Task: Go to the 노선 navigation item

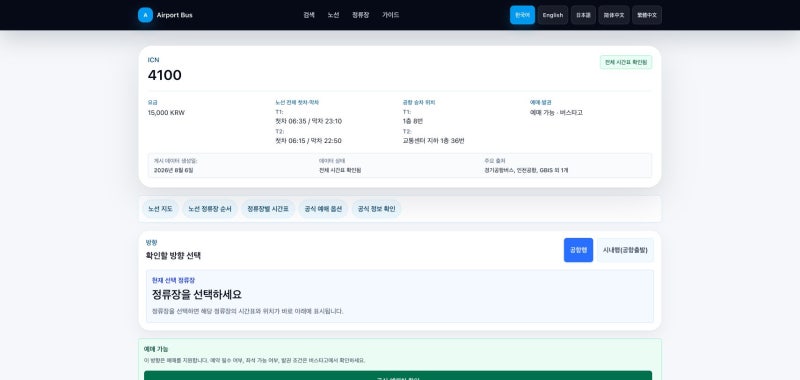Action: [x=333, y=15]
